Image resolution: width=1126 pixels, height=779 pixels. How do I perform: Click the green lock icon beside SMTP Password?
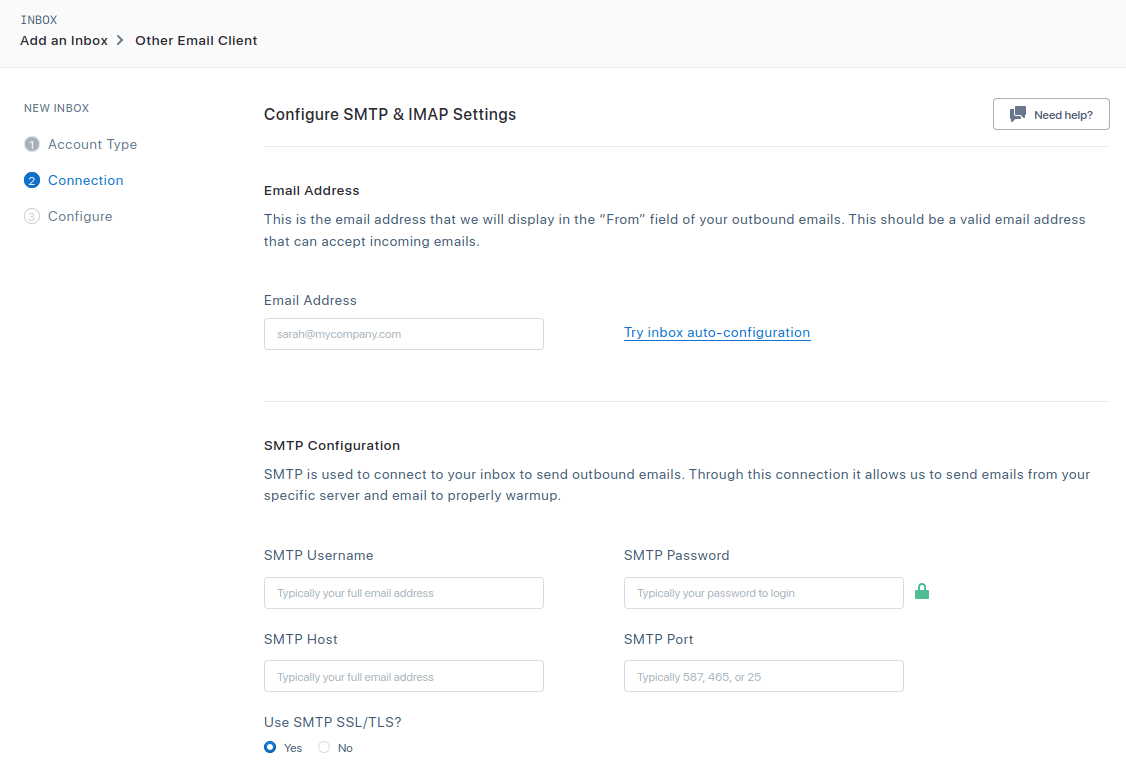pyautogui.click(x=922, y=592)
